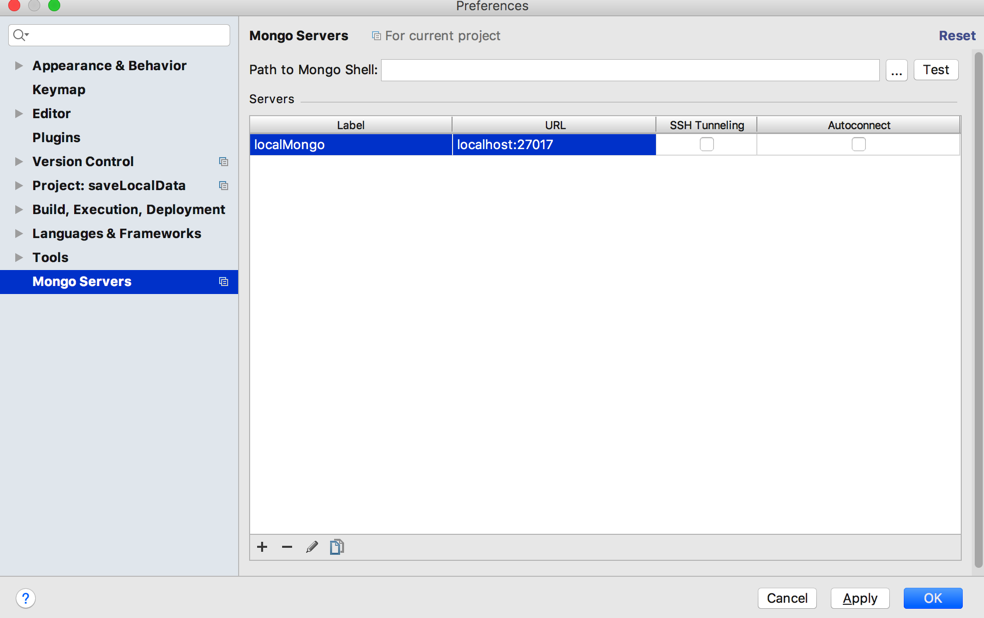Screen dimensions: 984x618
Task: Add a new Mongo server with plus icon
Action: [x=262, y=547]
